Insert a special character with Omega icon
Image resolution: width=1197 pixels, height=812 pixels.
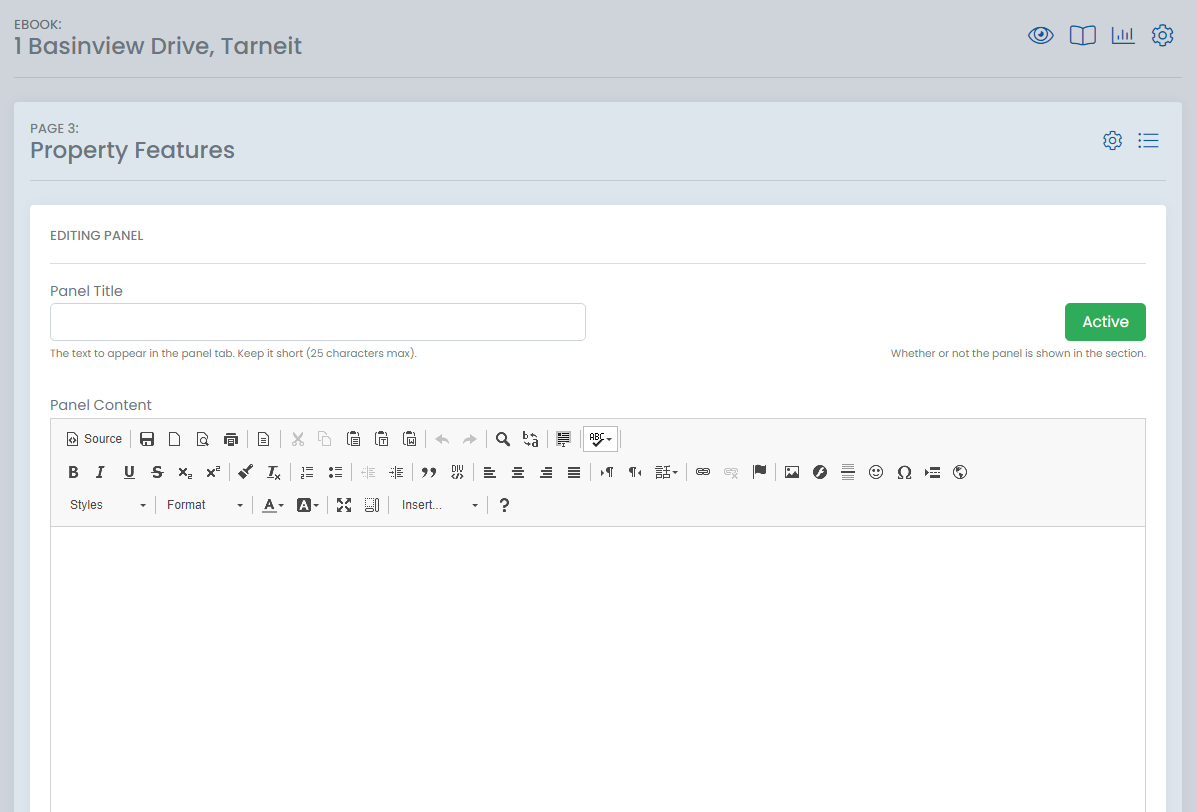904,472
